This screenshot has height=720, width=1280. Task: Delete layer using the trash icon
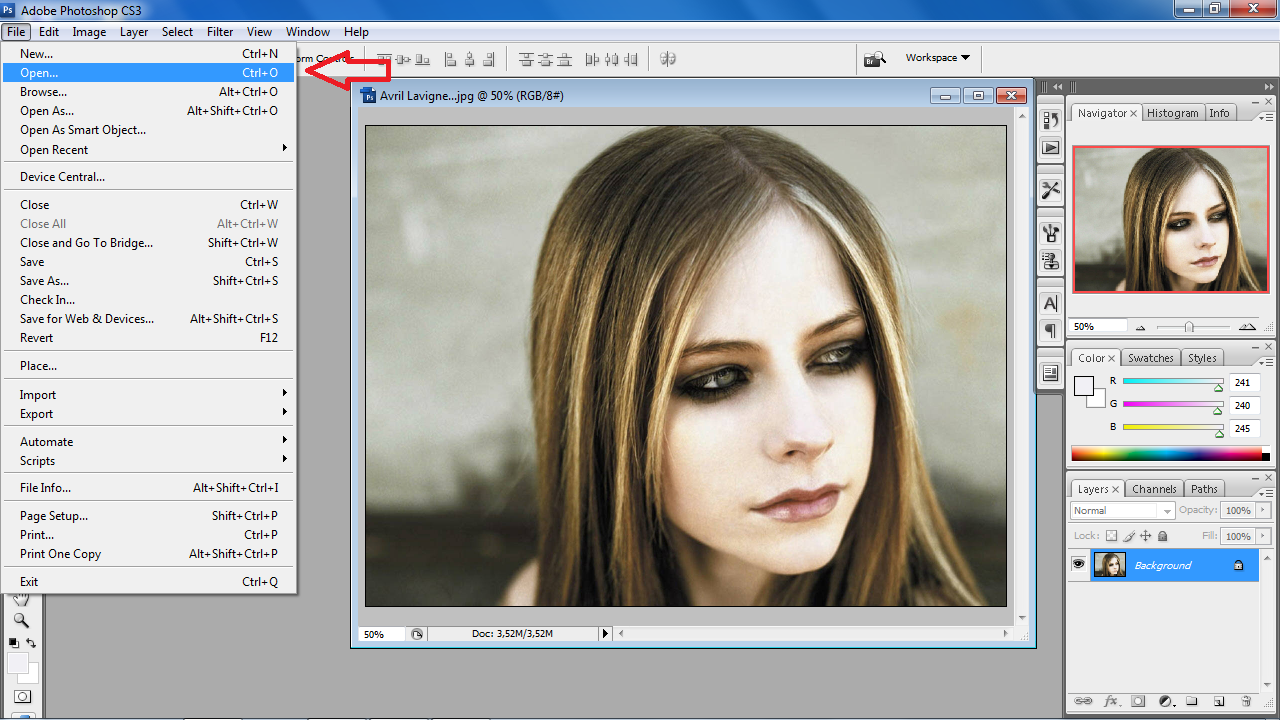point(1246,702)
